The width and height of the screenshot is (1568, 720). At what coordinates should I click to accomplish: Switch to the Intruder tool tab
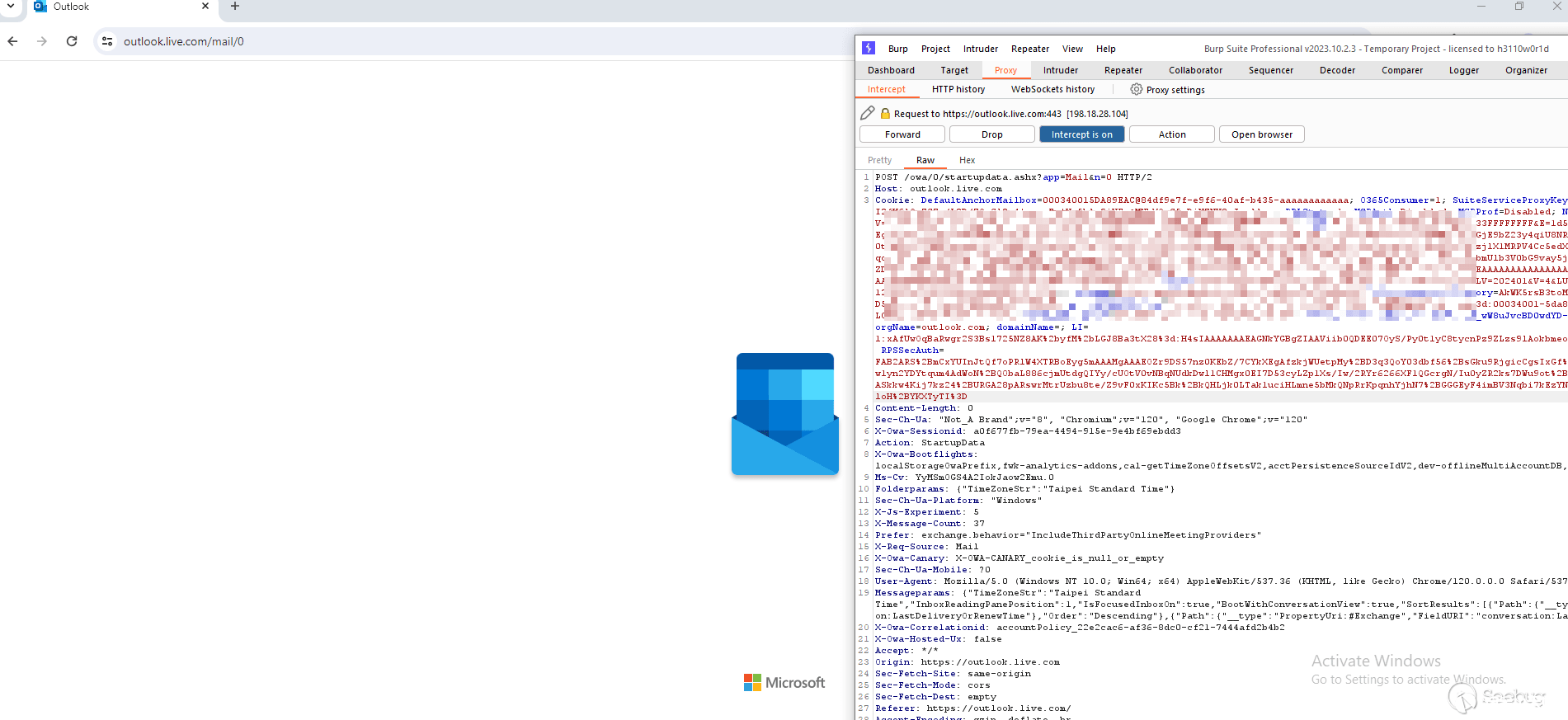click(1061, 70)
